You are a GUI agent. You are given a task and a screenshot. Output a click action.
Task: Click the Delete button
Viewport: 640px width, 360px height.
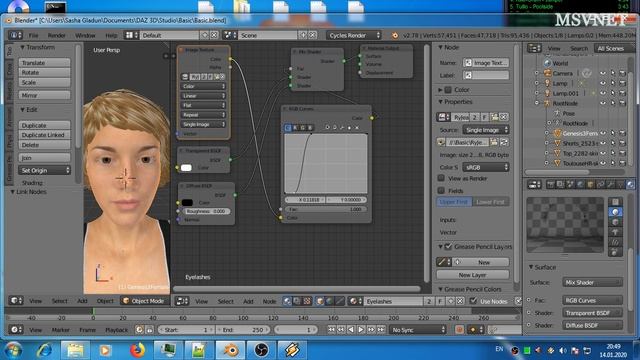[44, 145]
